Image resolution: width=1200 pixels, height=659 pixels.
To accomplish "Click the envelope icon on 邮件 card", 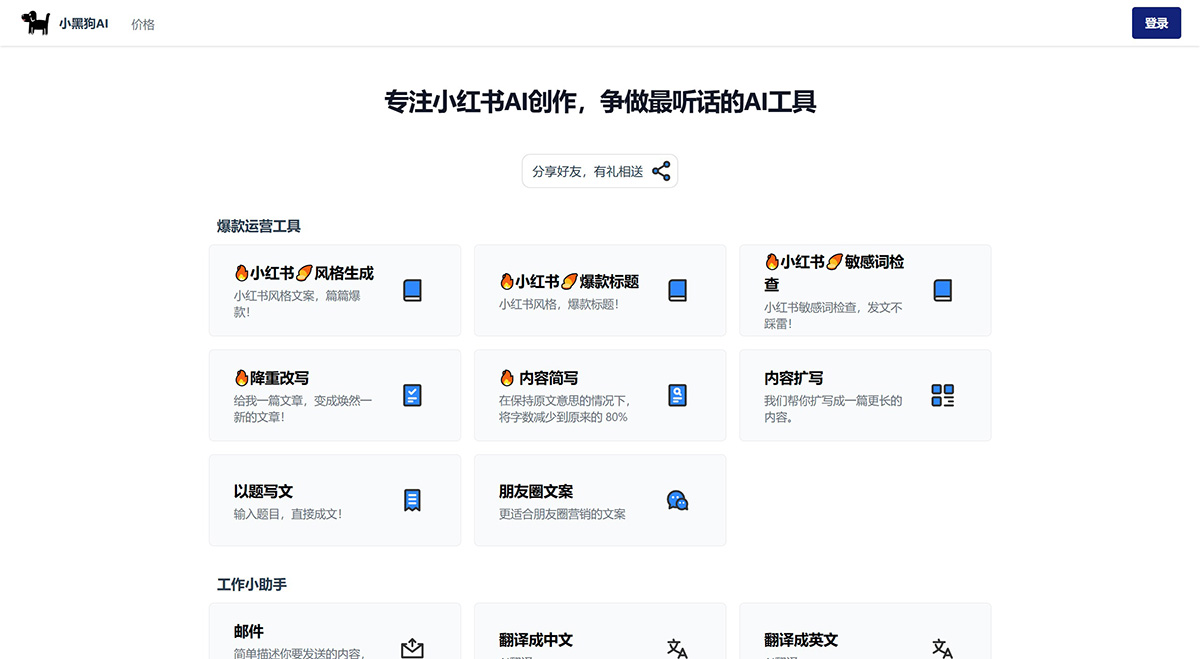I will point(413,647).
